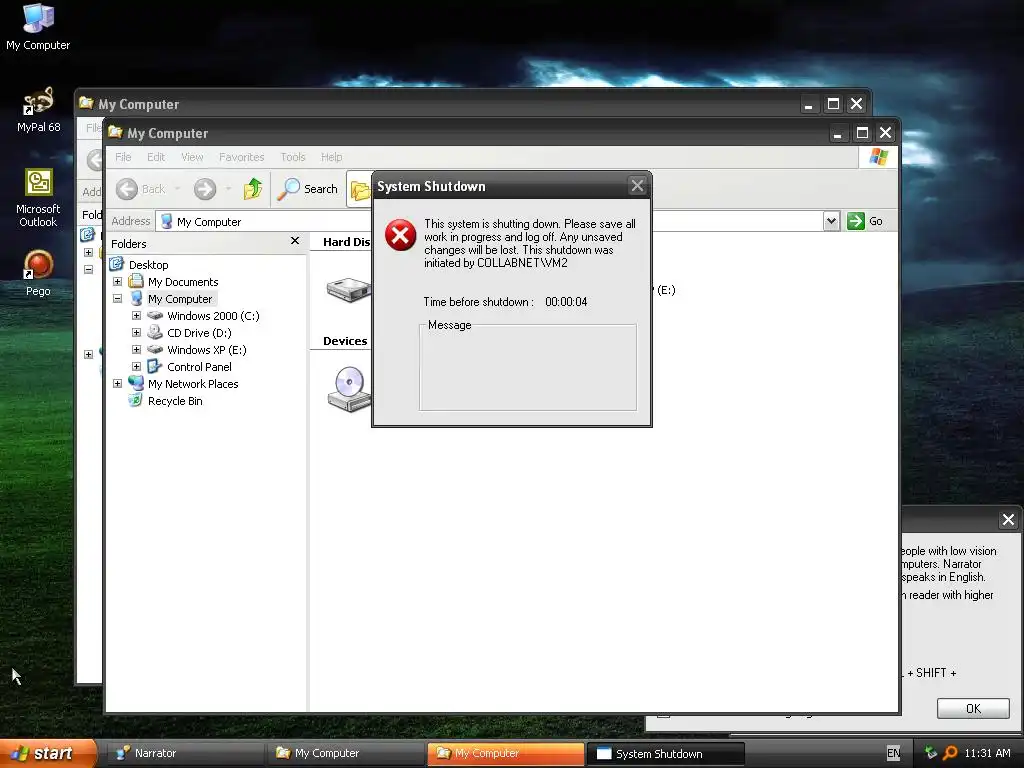Screen dimensions: 1024x768
Task: Select Windows XP (E:) in the tree
Action: tap(206, 350)
